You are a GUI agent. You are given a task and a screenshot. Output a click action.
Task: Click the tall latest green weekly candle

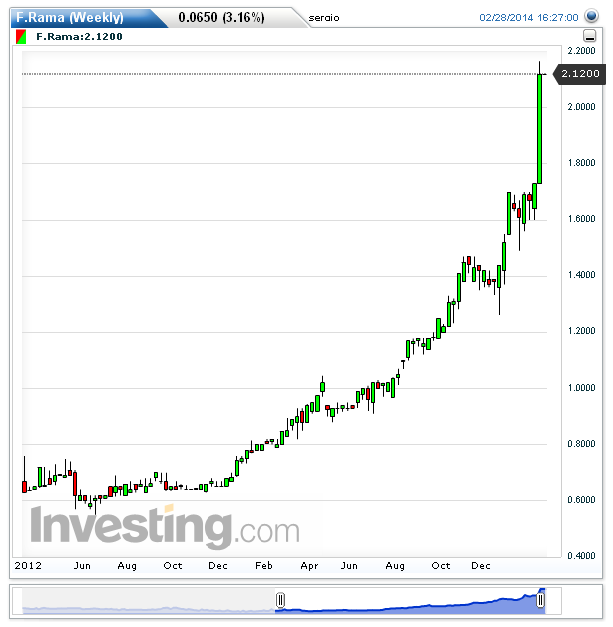coord(539,129)
